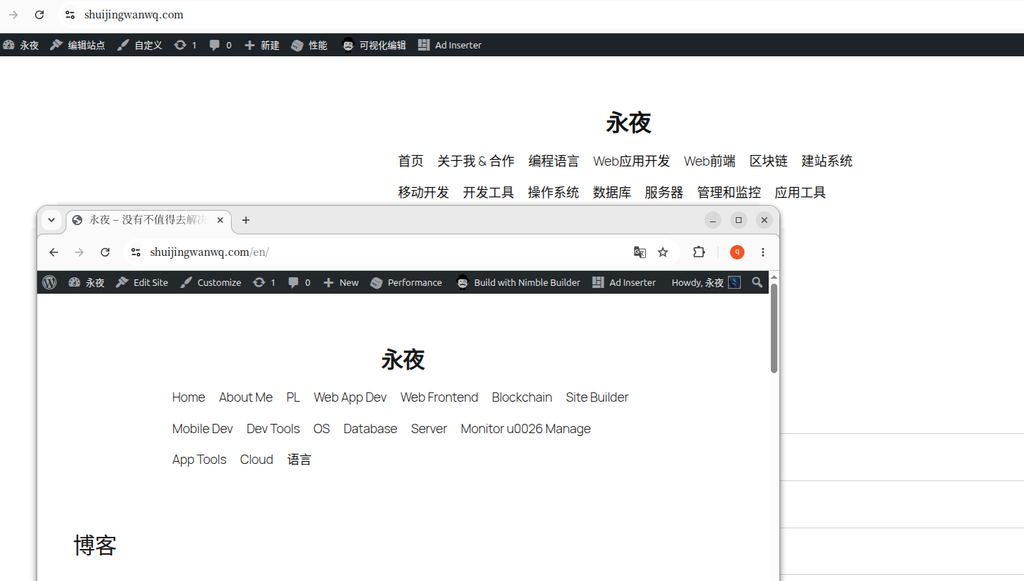Open the extensions puzzle icon
1024x581 pixels.
[x=699, y=252]
